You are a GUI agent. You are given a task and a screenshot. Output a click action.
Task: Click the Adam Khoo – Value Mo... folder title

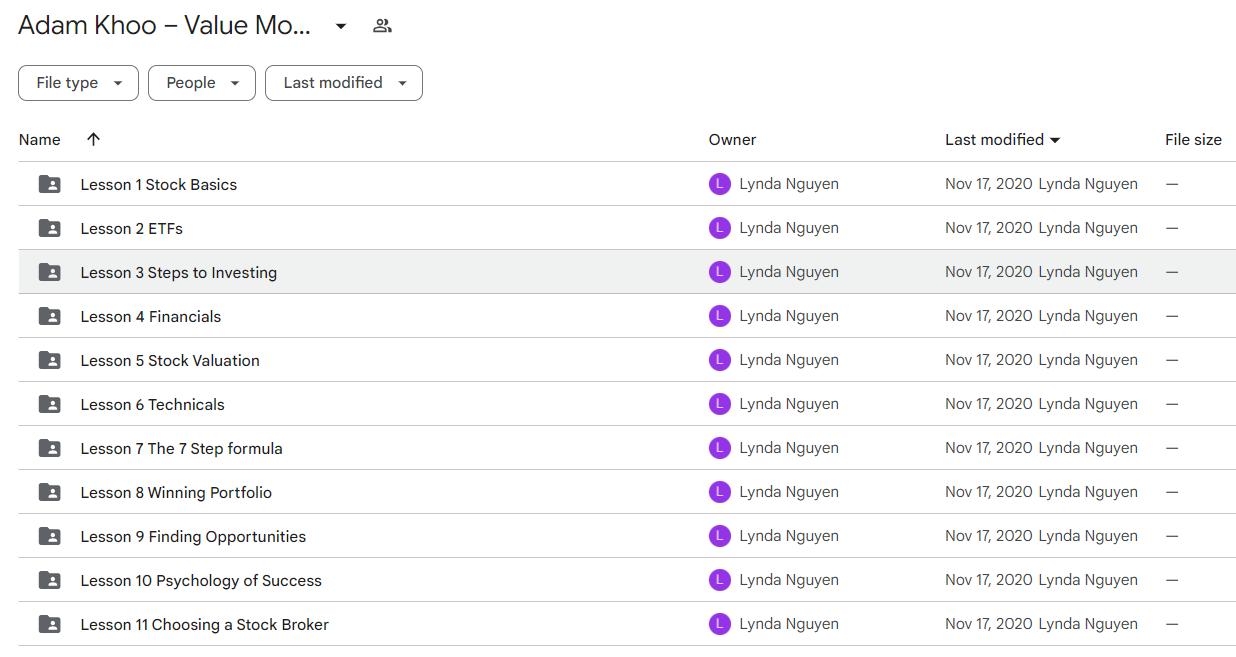pyautogui.click(x=164, y=26)
